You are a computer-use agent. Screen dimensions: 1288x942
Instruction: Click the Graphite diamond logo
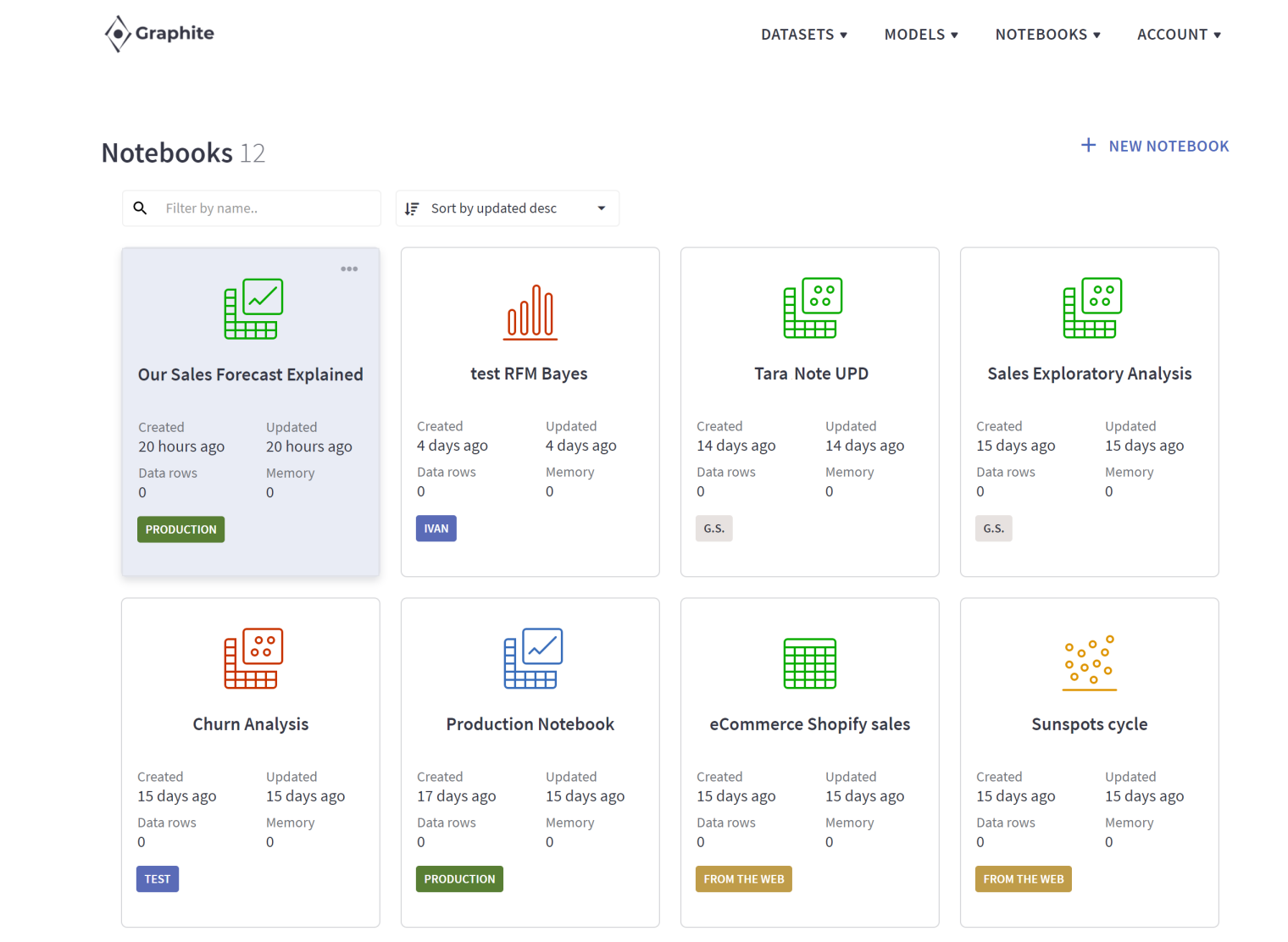tap(118, 34)
